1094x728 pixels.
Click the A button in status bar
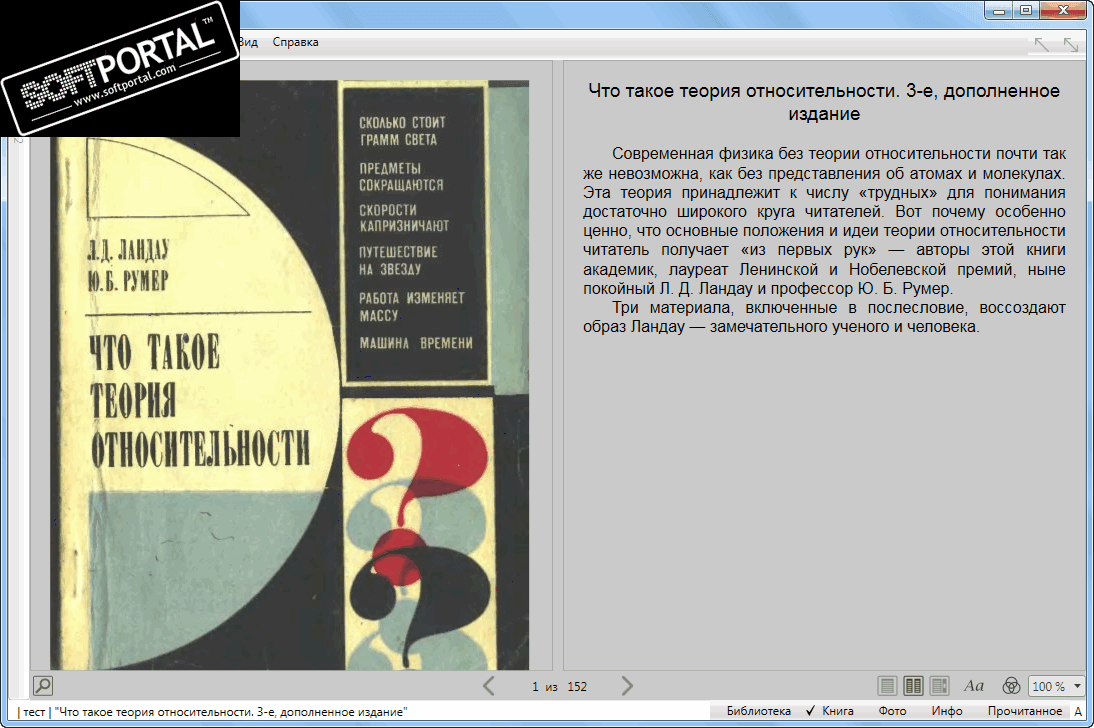point(1078,711)
